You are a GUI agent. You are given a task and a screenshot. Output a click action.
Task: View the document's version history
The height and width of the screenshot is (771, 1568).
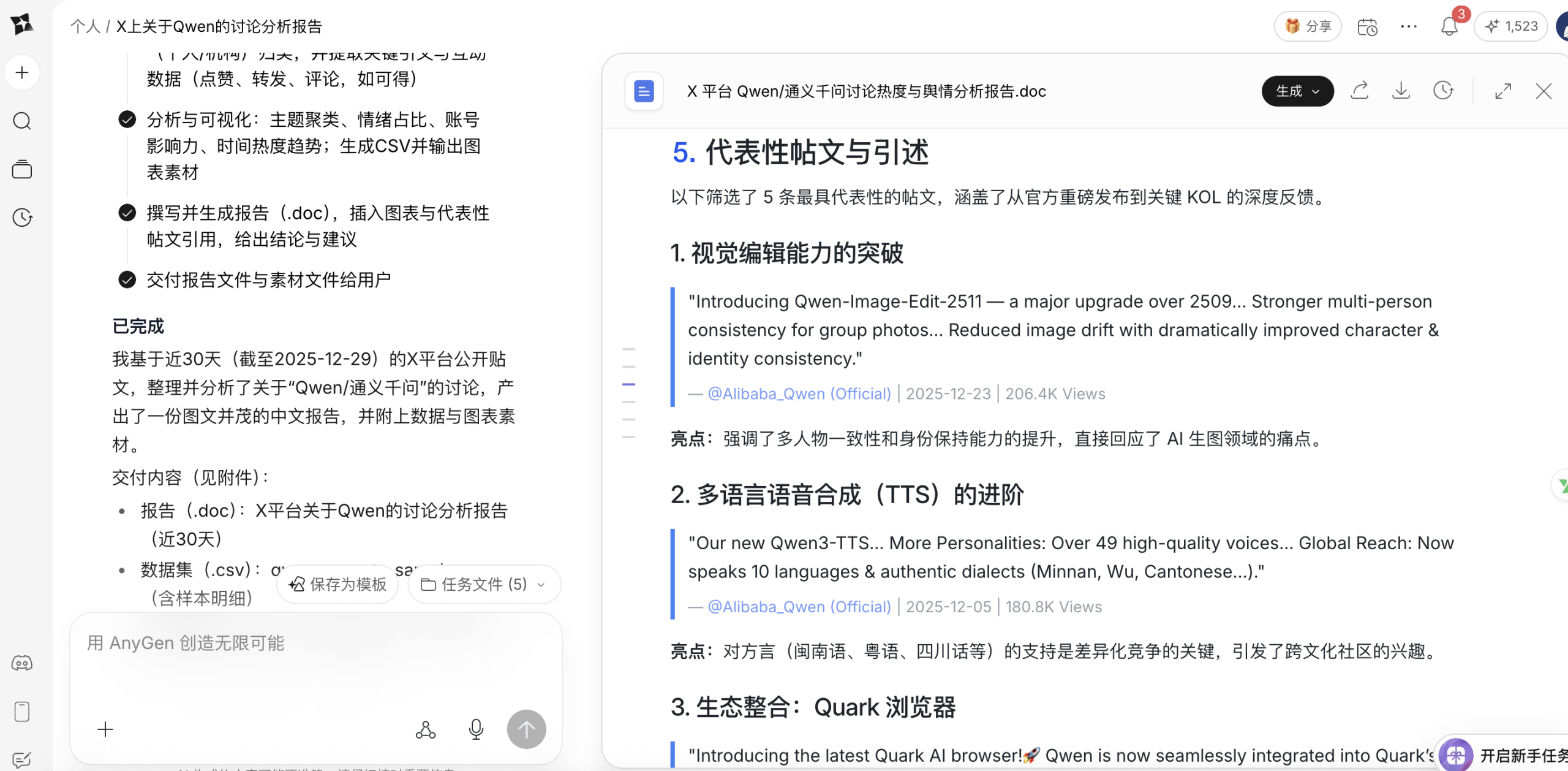[1444, 90]
